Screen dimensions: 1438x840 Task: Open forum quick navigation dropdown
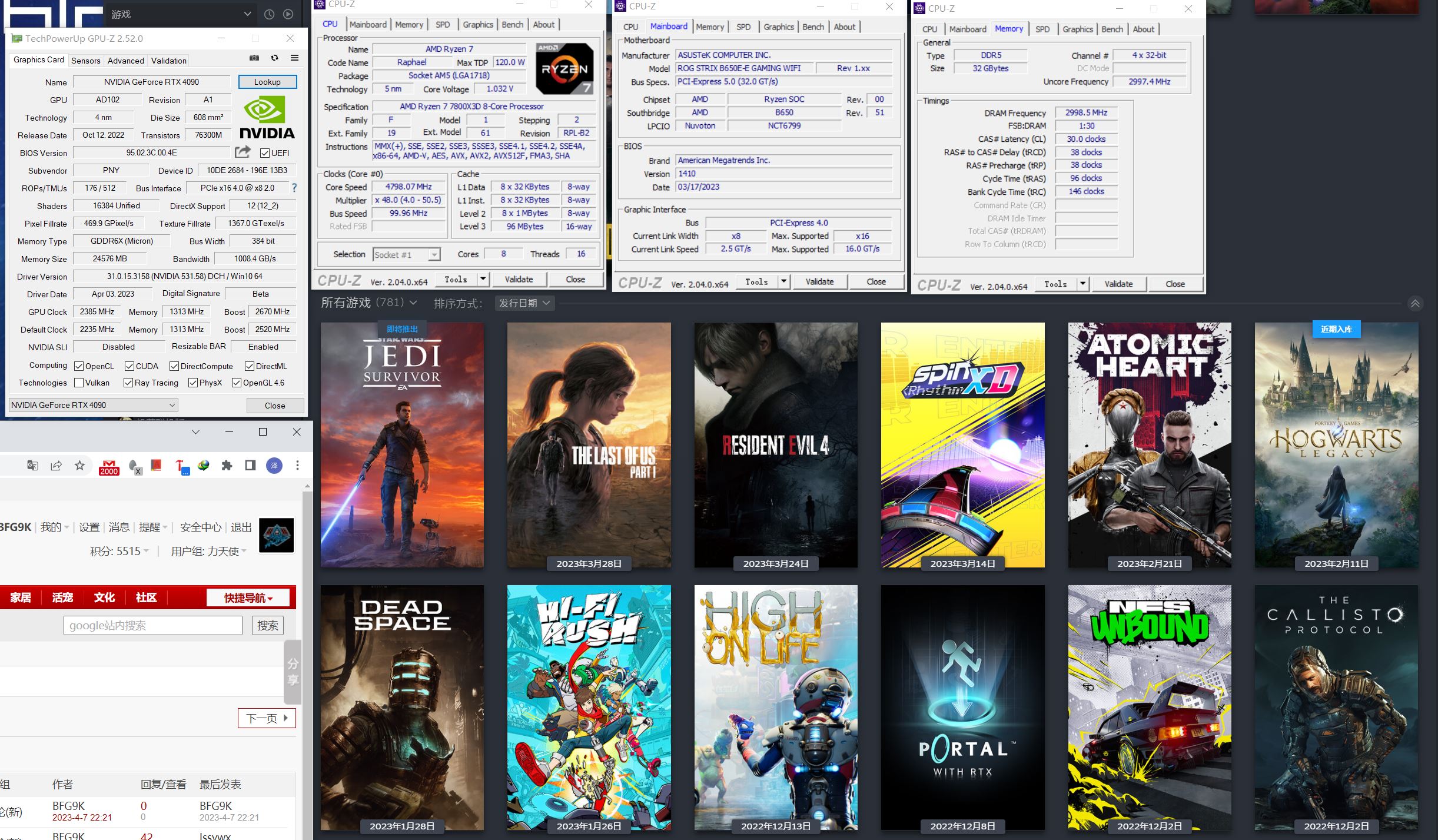click(x=248, y=597)
